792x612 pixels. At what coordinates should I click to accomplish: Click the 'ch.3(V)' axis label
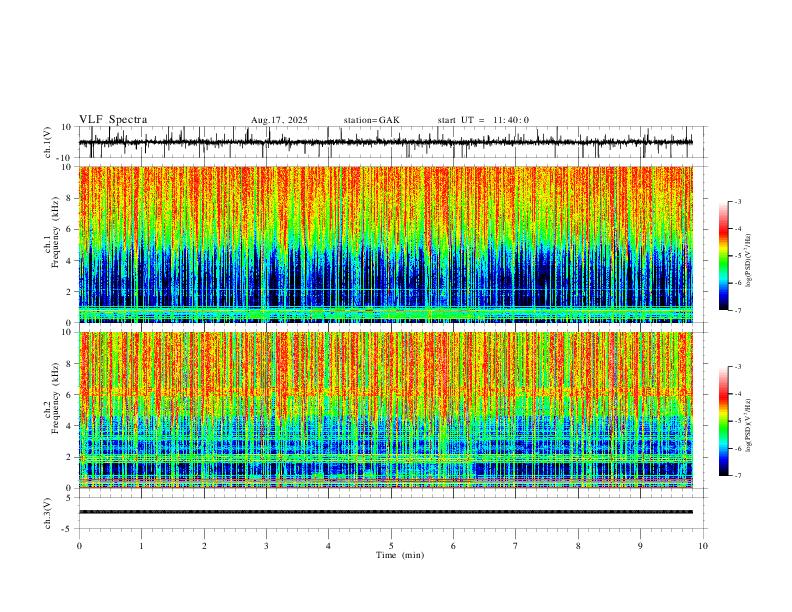[x=48, y=513]
